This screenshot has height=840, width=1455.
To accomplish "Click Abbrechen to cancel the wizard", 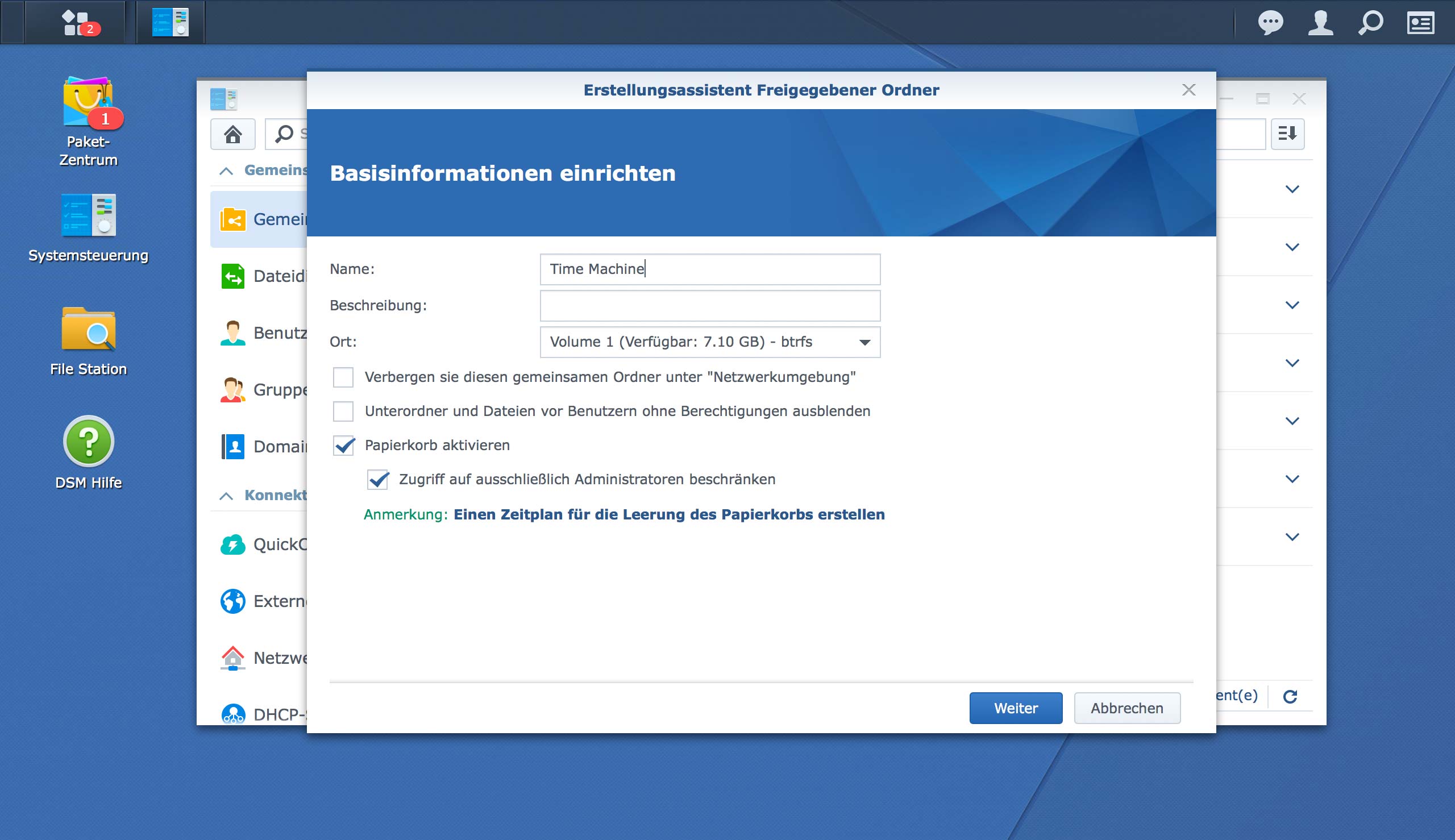I will [x=1126, y=708].
